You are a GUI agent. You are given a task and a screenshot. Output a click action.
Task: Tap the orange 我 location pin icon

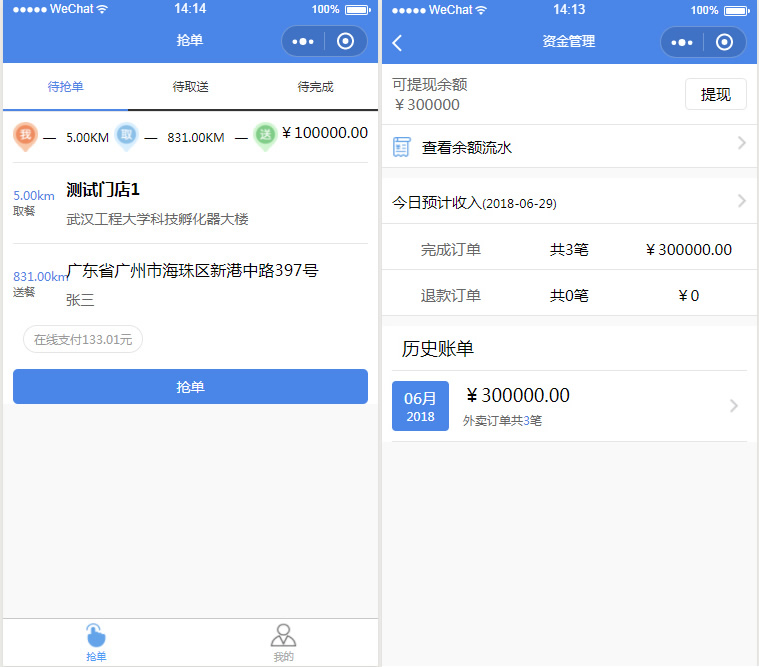point(26,136)
